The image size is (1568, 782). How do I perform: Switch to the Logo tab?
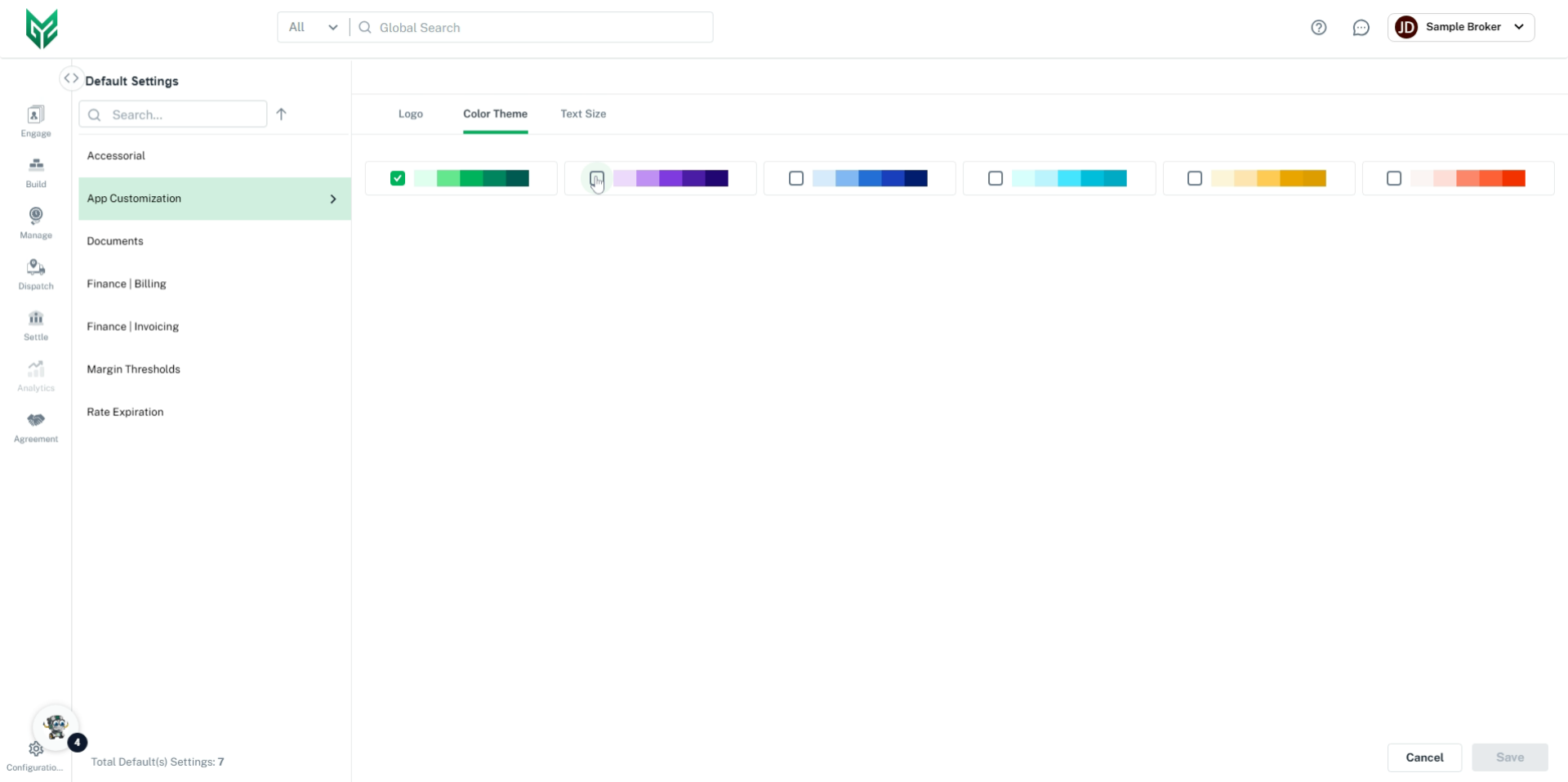[411, 114]
